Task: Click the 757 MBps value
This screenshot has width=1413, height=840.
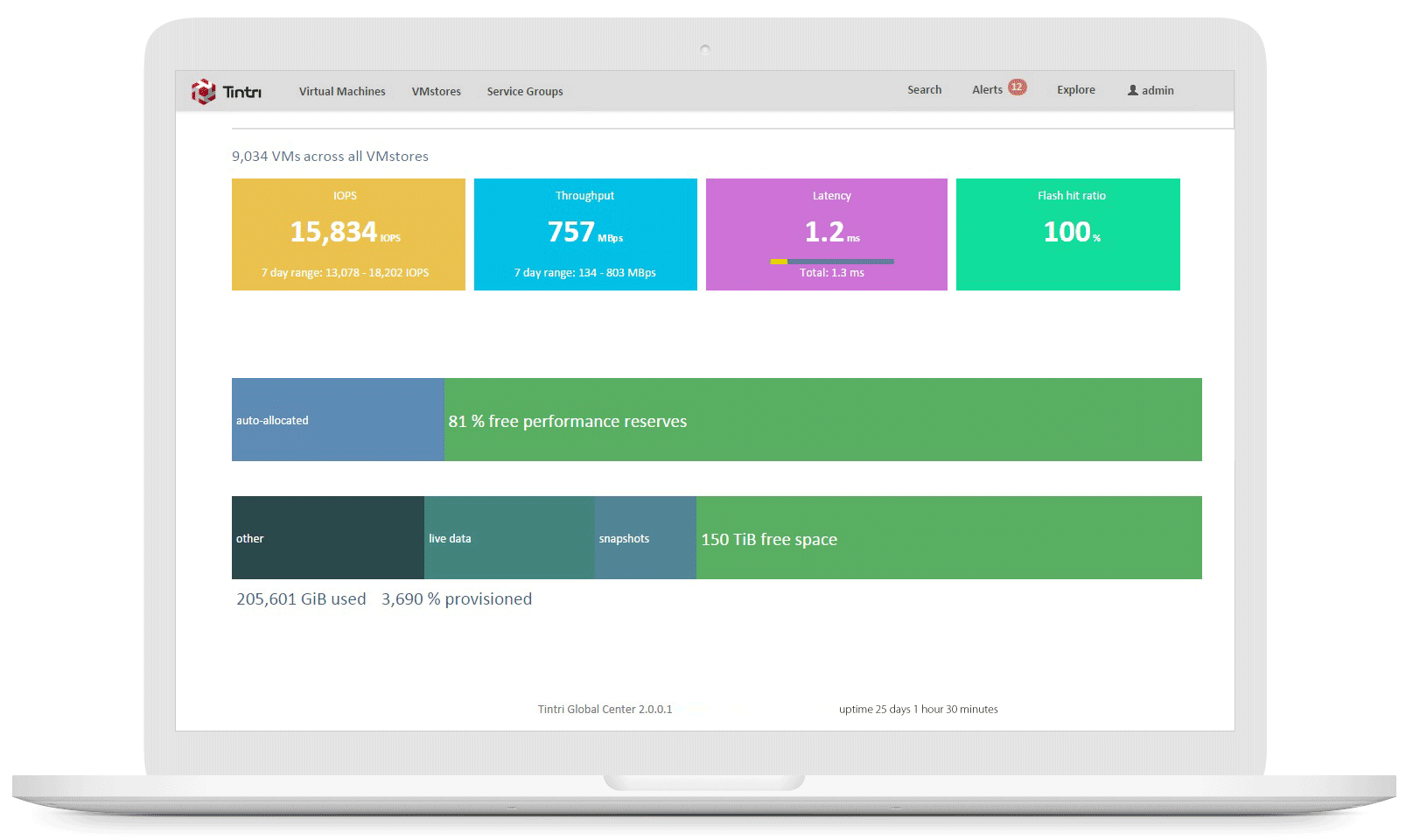Action: 585,232
